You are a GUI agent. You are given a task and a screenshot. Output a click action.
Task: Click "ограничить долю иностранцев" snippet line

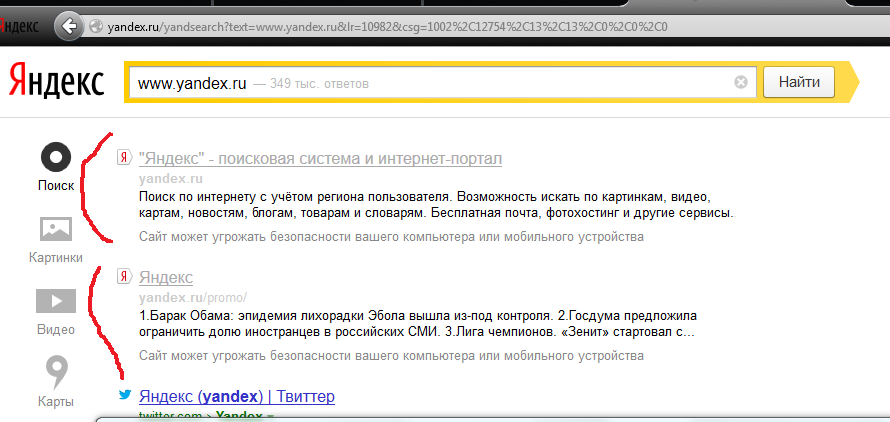click(x=416, y=332)
